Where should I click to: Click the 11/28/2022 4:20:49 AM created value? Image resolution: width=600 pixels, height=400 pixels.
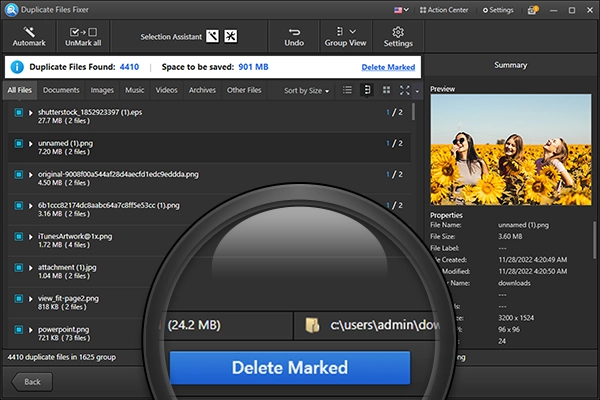[x=533, y=260]
